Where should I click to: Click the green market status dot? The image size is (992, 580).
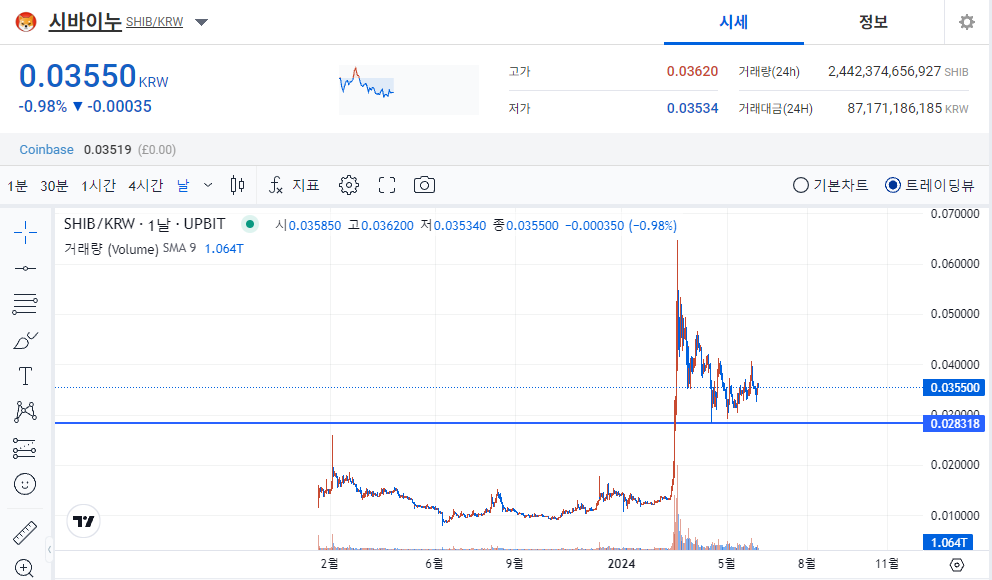point(250,224)
